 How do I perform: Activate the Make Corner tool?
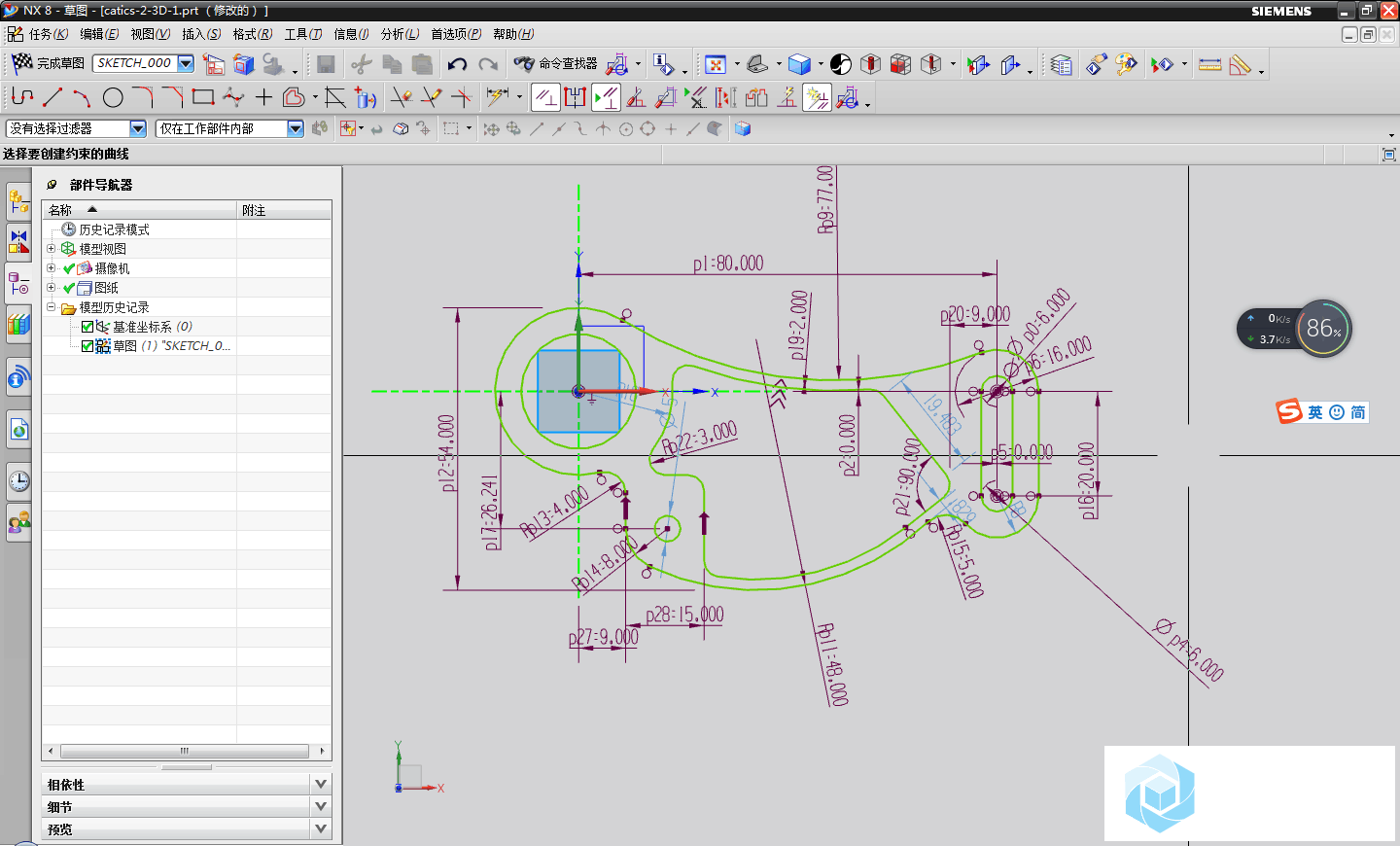pyautogui.click(x=462, y=97)
